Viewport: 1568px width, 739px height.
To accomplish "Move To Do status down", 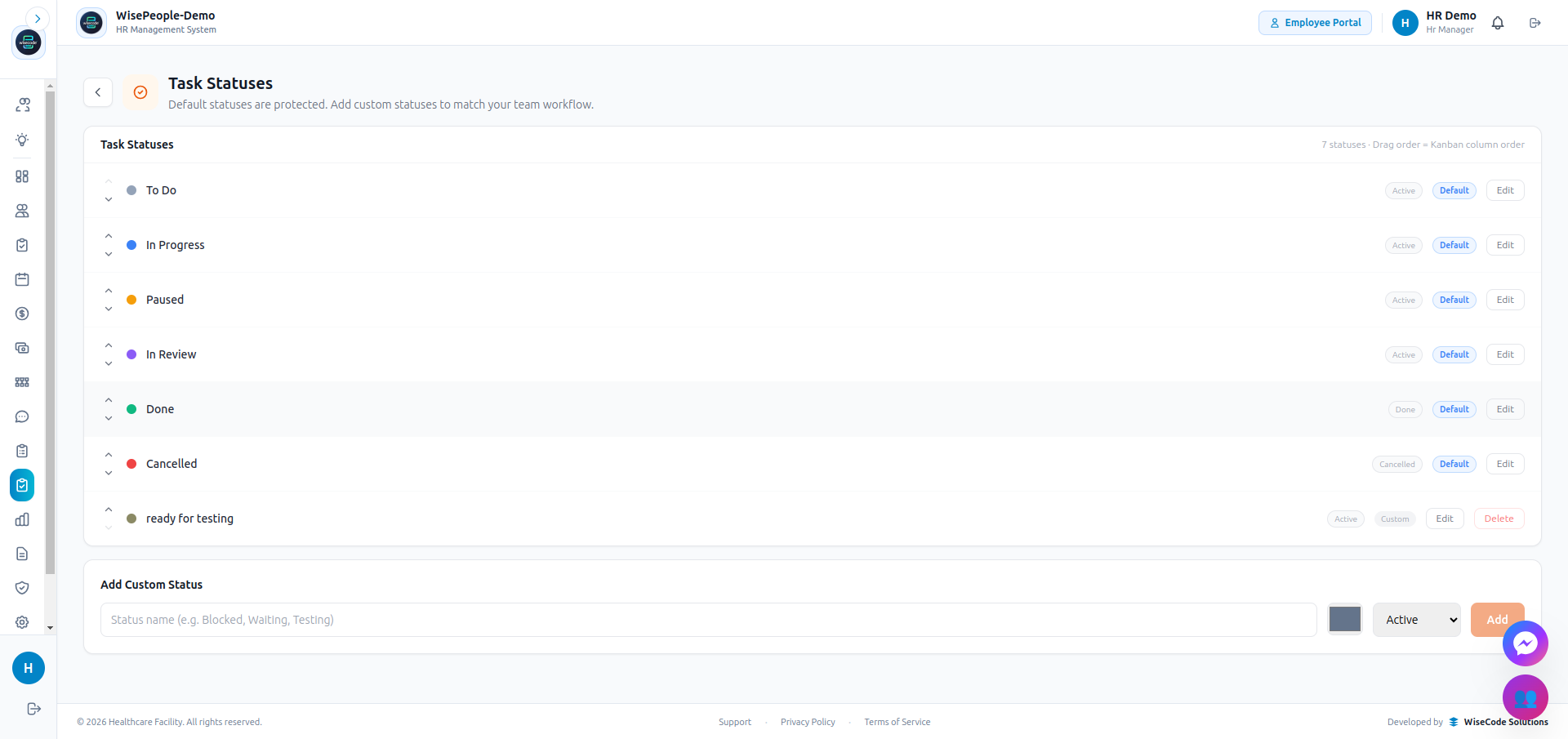I will [x=109, y=199].
